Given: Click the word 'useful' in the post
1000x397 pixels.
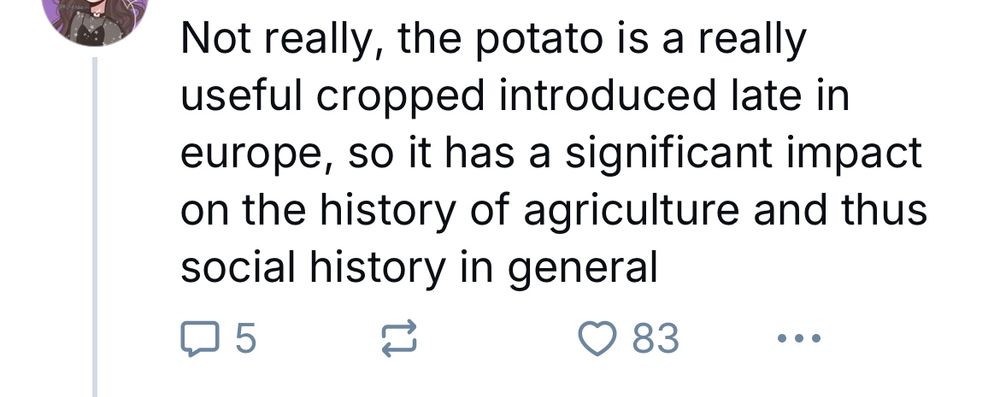Looking at the screenshot, I should point(240,97).
